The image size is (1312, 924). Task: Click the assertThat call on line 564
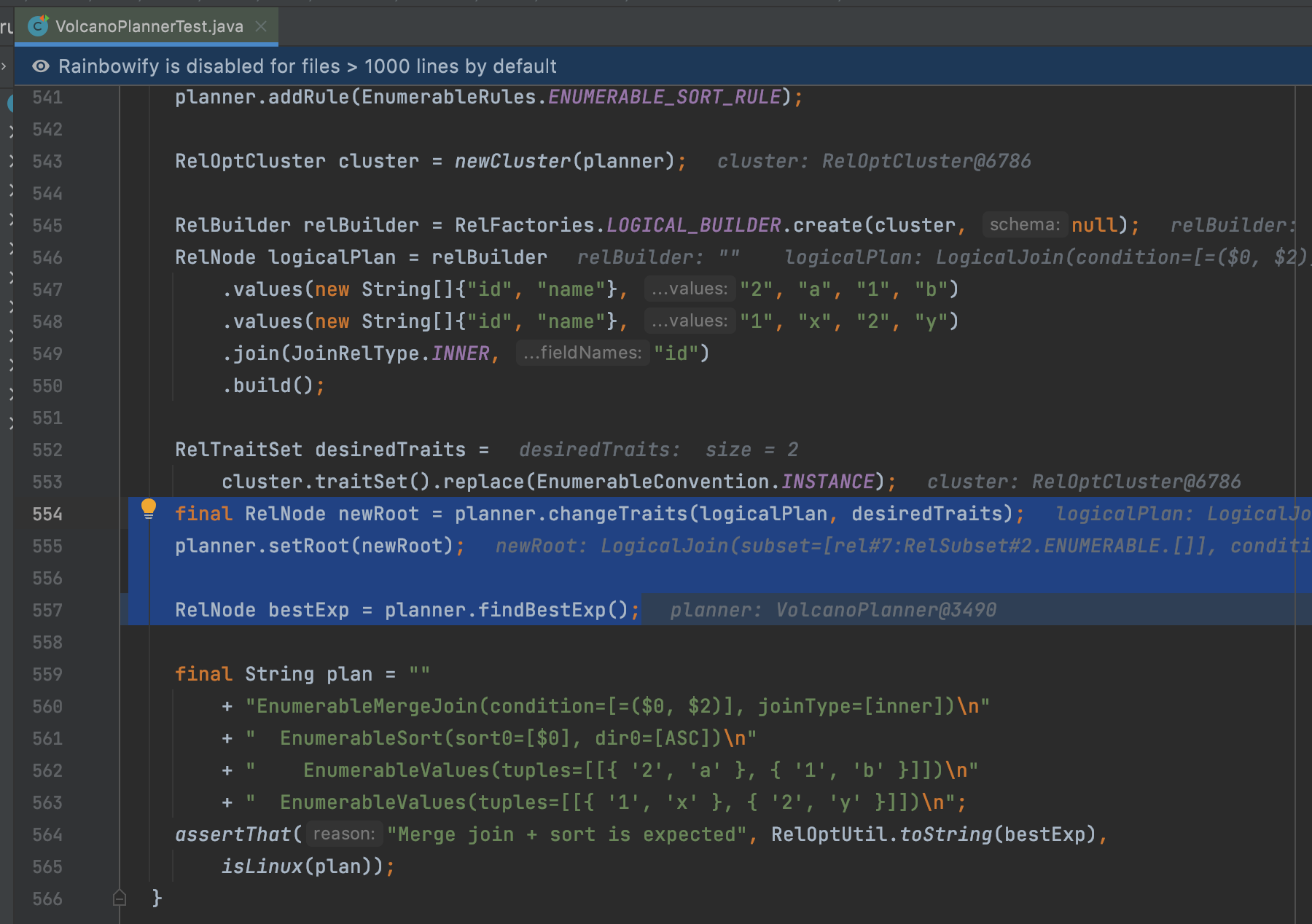pos(233,834)
